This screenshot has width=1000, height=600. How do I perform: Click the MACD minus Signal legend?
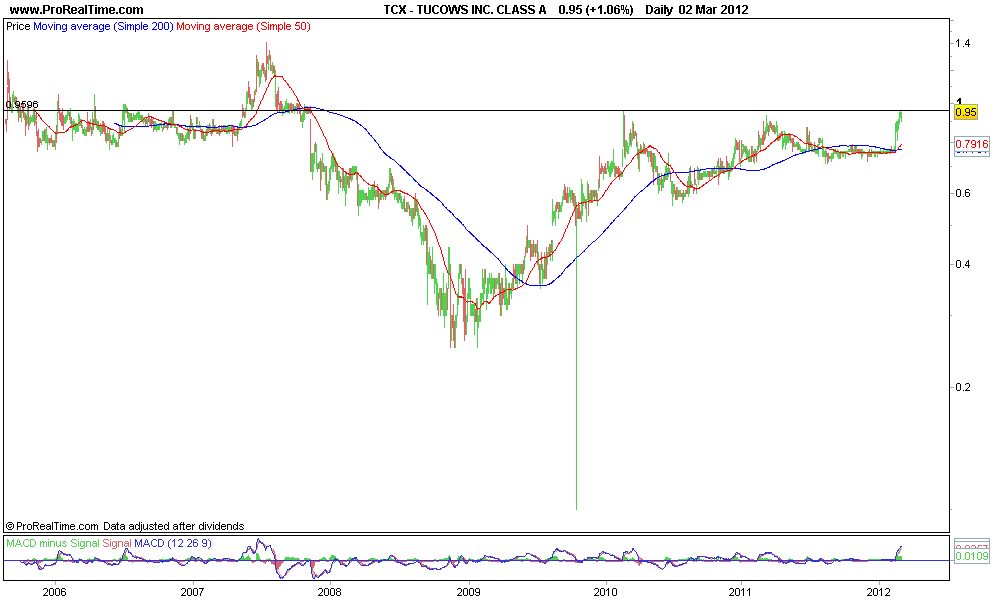click(52, 543)
